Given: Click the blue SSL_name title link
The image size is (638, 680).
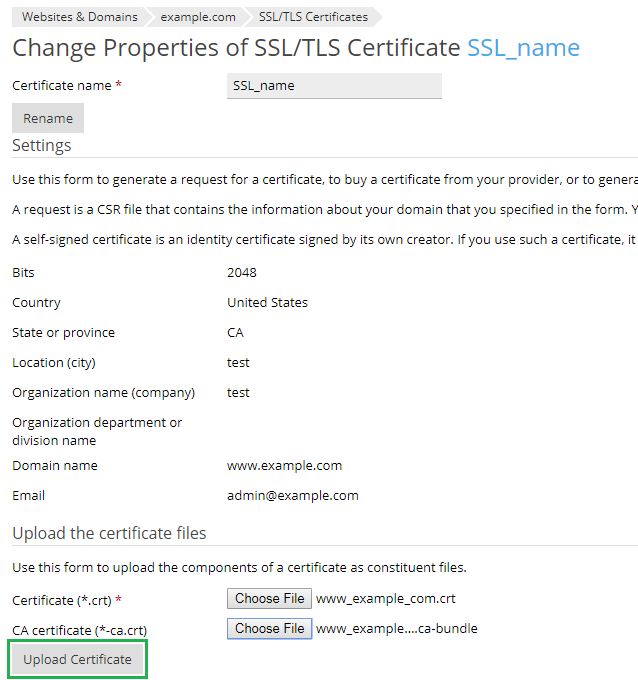Looking at the screenshot, I should click(x=523, y=48).
